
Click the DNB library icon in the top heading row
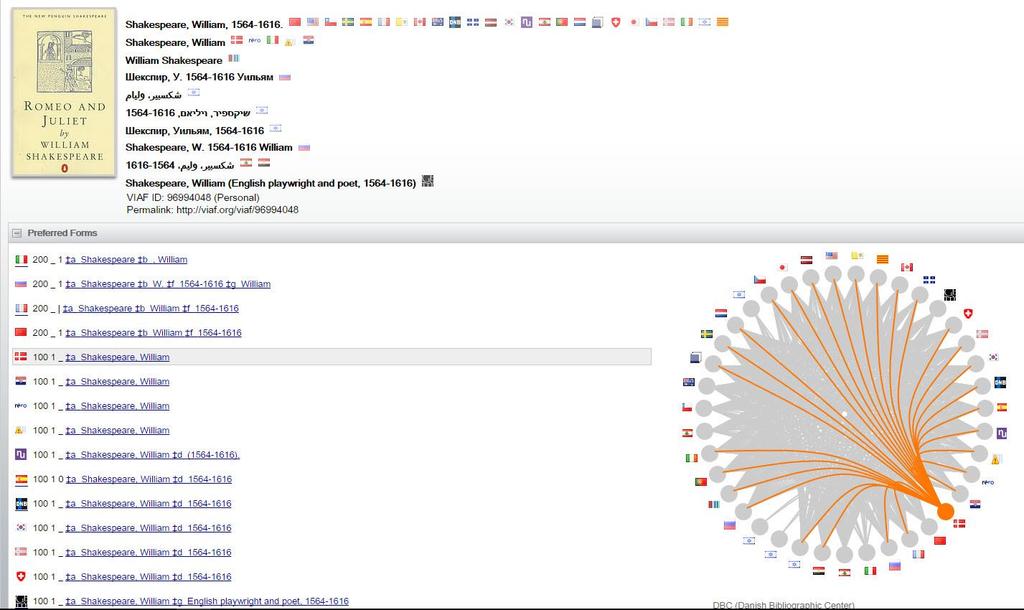[455, 22]
